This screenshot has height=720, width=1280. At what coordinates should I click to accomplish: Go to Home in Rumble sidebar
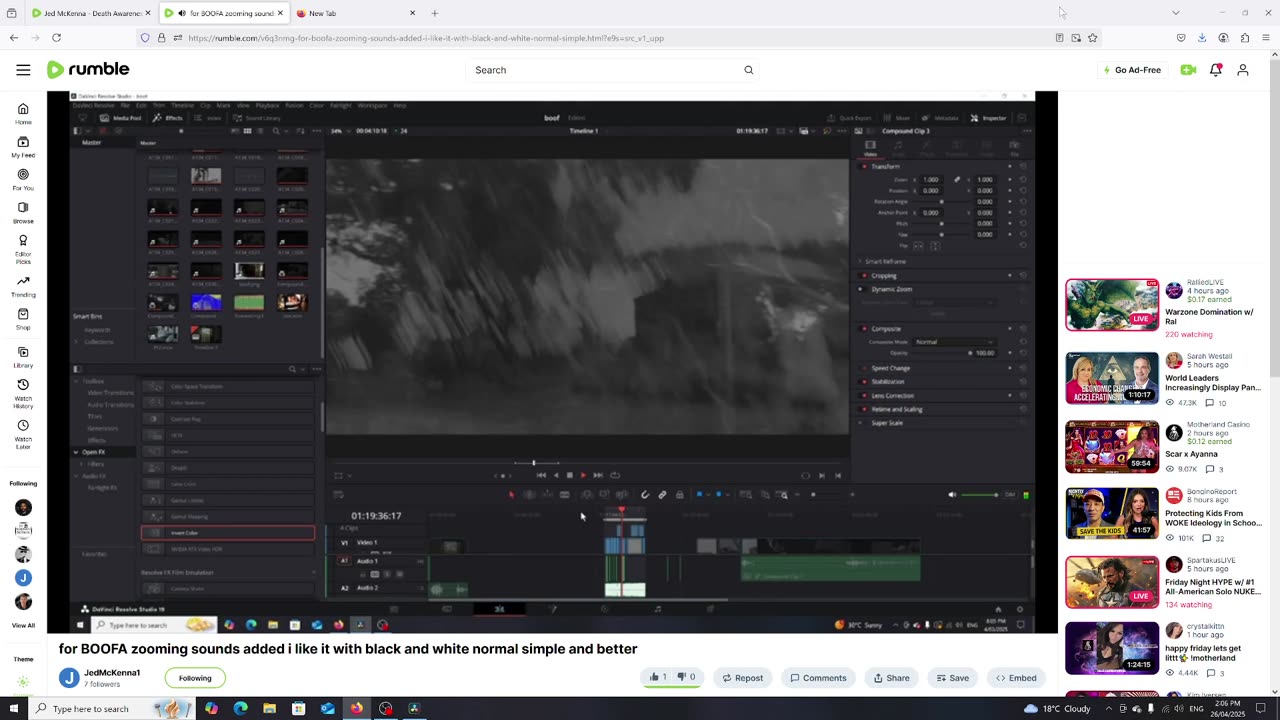coord(23,114)
